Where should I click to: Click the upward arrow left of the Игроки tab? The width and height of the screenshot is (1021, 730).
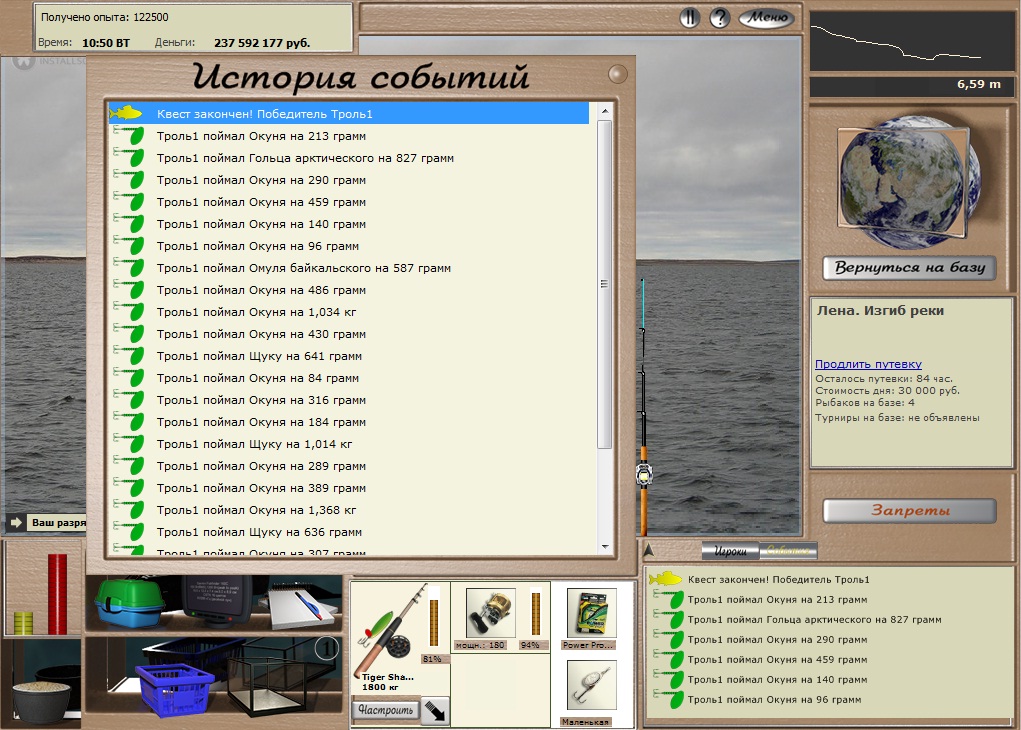pyautogui.click(x=649, y=551)
